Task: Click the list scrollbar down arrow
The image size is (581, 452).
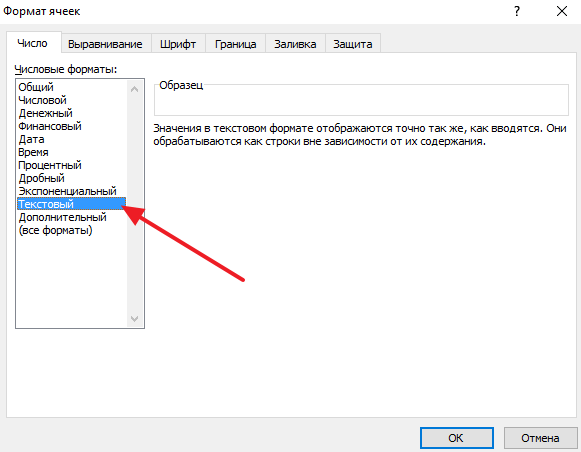Action: point(135,319)
